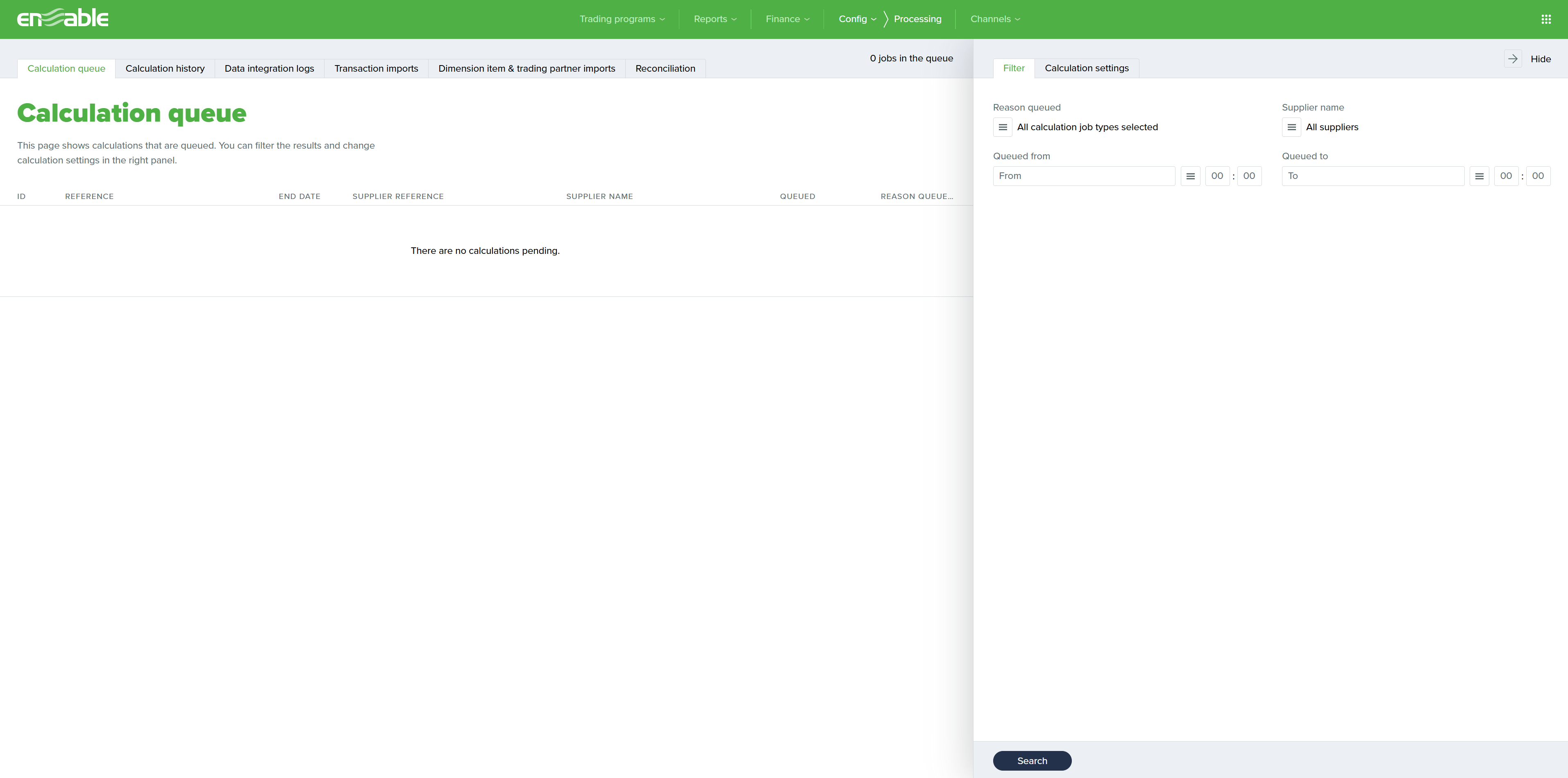The width and height of the screenshot is (1568, 778).
Task: Expand the Channels dropdown
Action: [x=995, y=20]
